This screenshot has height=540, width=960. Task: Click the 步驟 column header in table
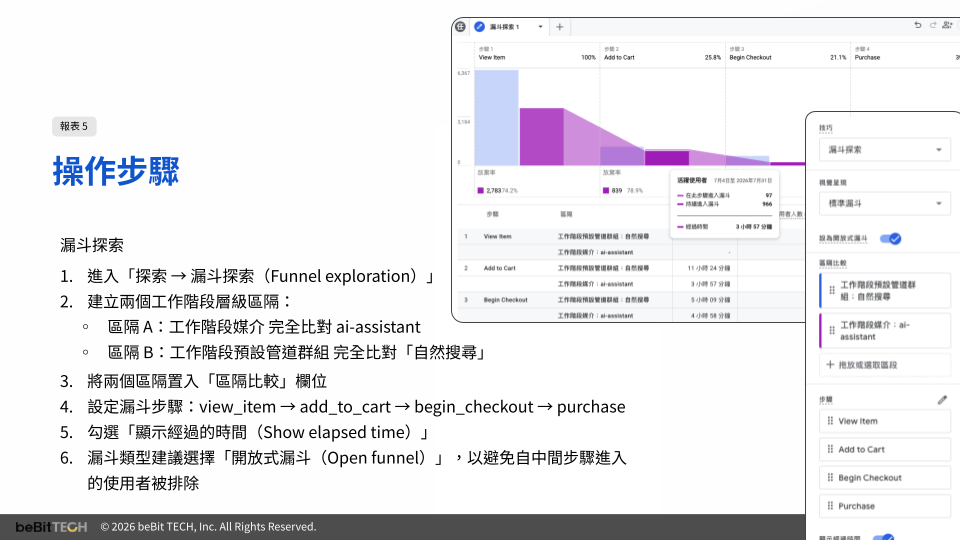492,214
